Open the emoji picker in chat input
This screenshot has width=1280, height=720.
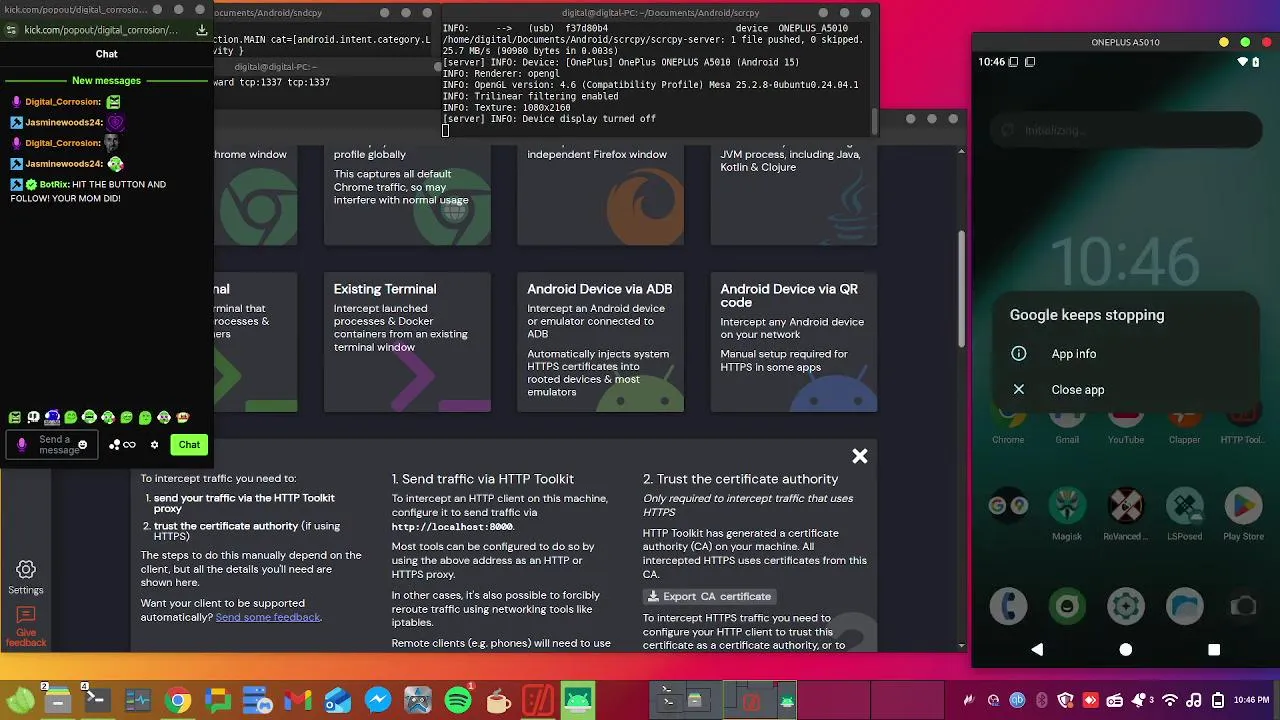82,445
